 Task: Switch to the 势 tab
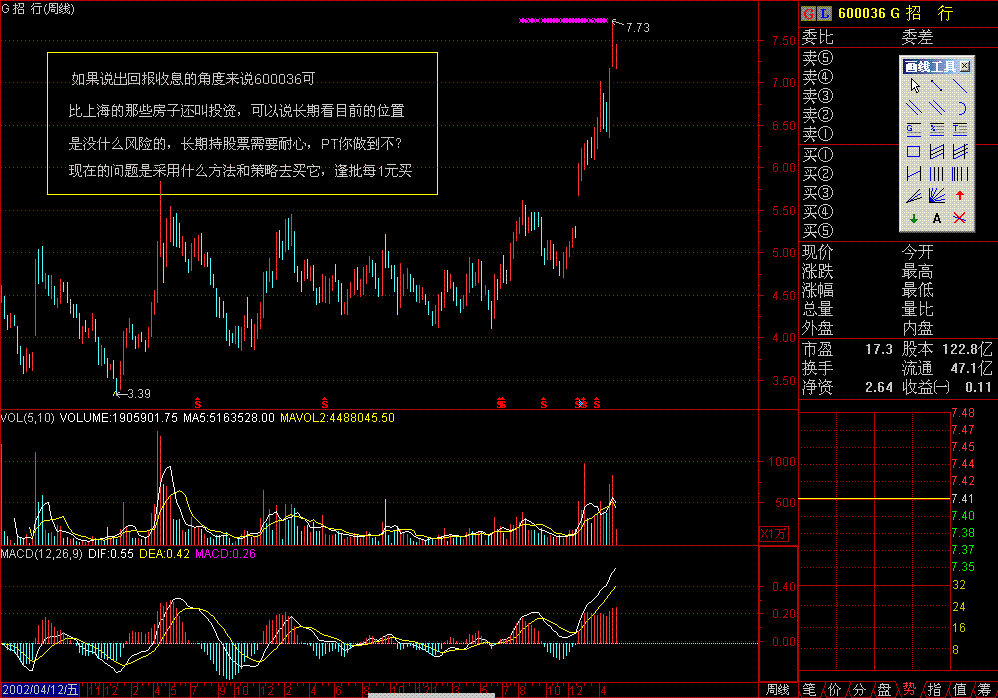[x=910, y=690]
